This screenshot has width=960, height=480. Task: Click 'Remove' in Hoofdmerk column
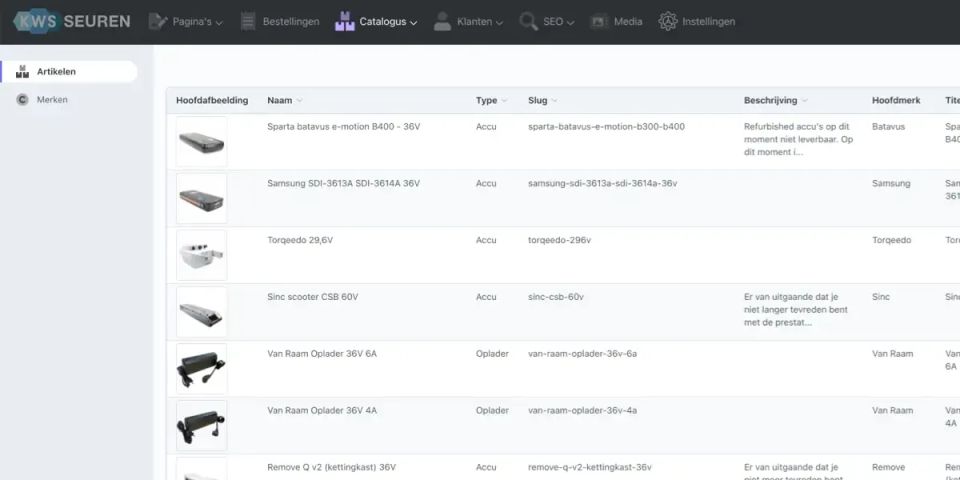[888, 467]
